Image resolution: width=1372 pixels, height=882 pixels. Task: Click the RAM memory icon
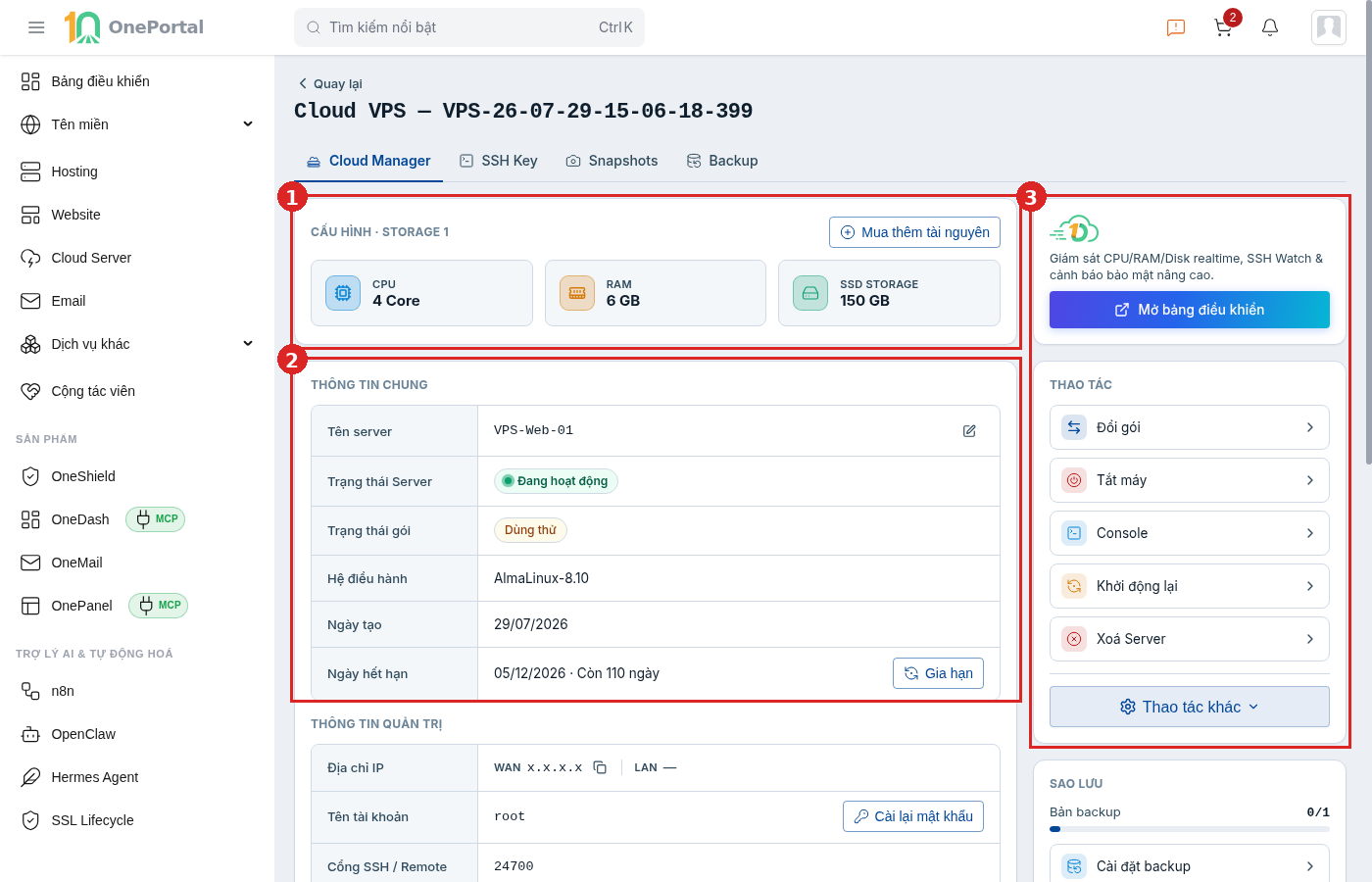coord(577,293)
